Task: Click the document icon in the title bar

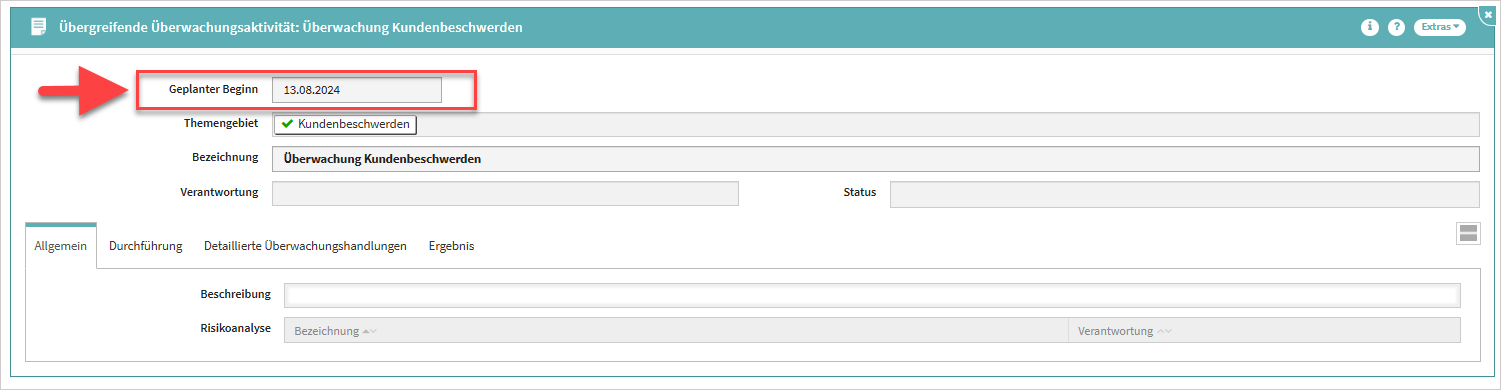Action: 39,27
